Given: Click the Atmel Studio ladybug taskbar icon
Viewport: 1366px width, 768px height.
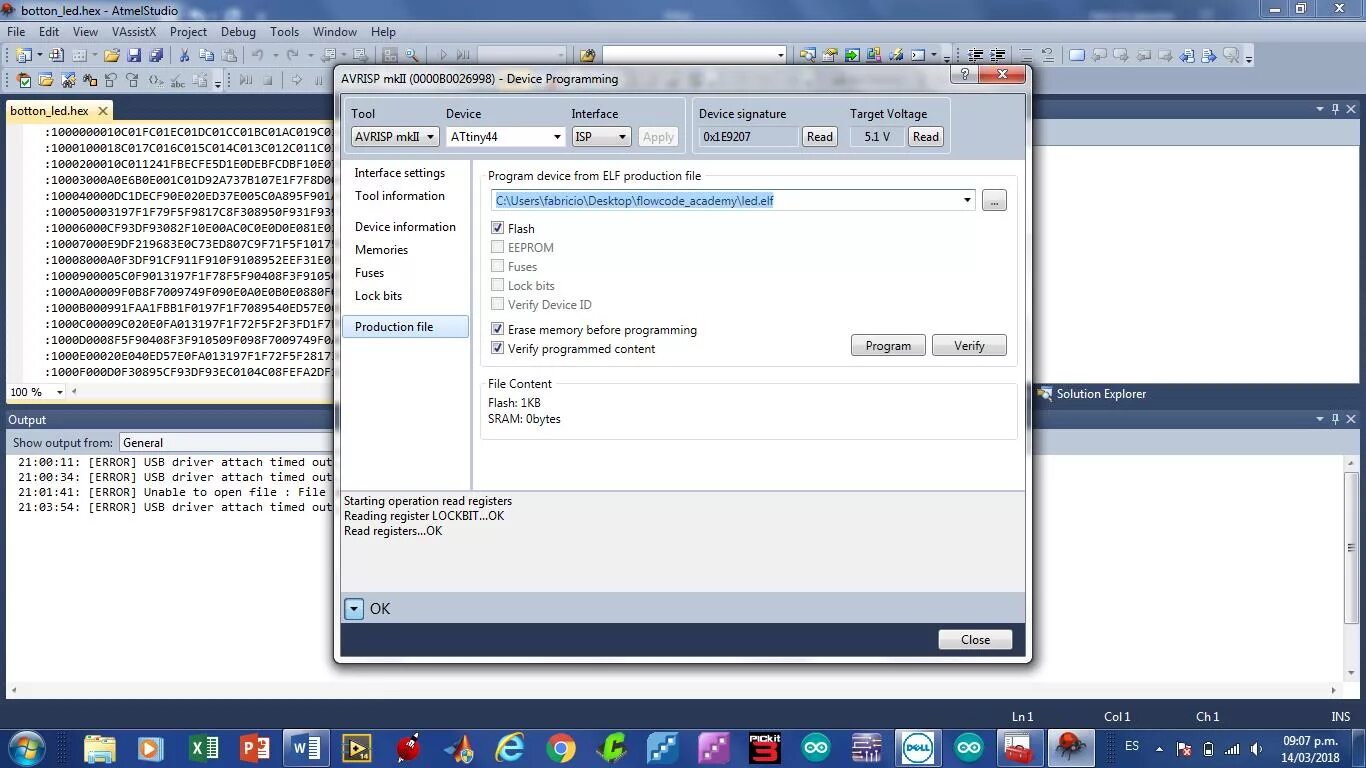Looking at the screenshot, I should [x=1070, y=748].
